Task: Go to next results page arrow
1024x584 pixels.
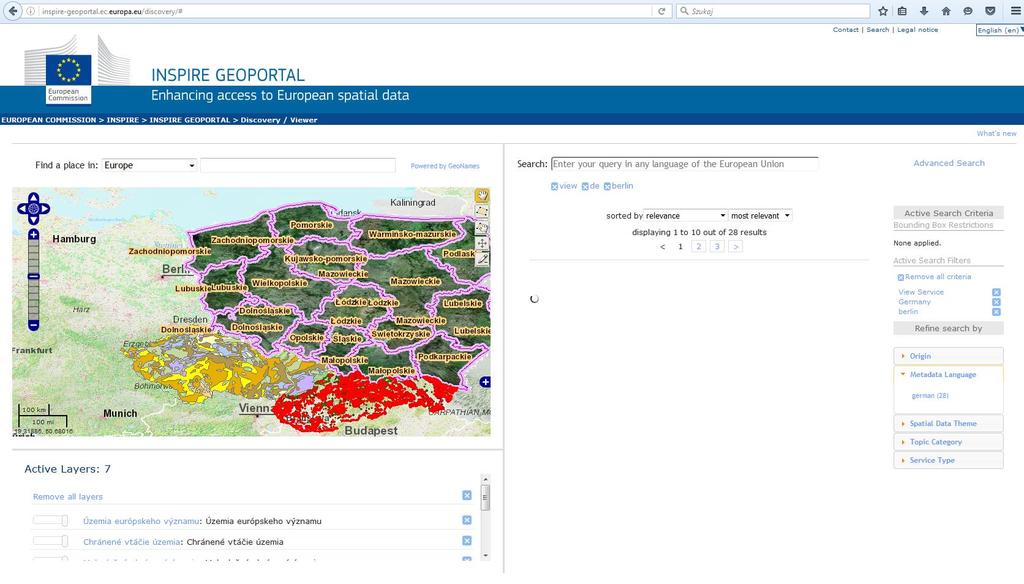Action: tap(735, 246)
